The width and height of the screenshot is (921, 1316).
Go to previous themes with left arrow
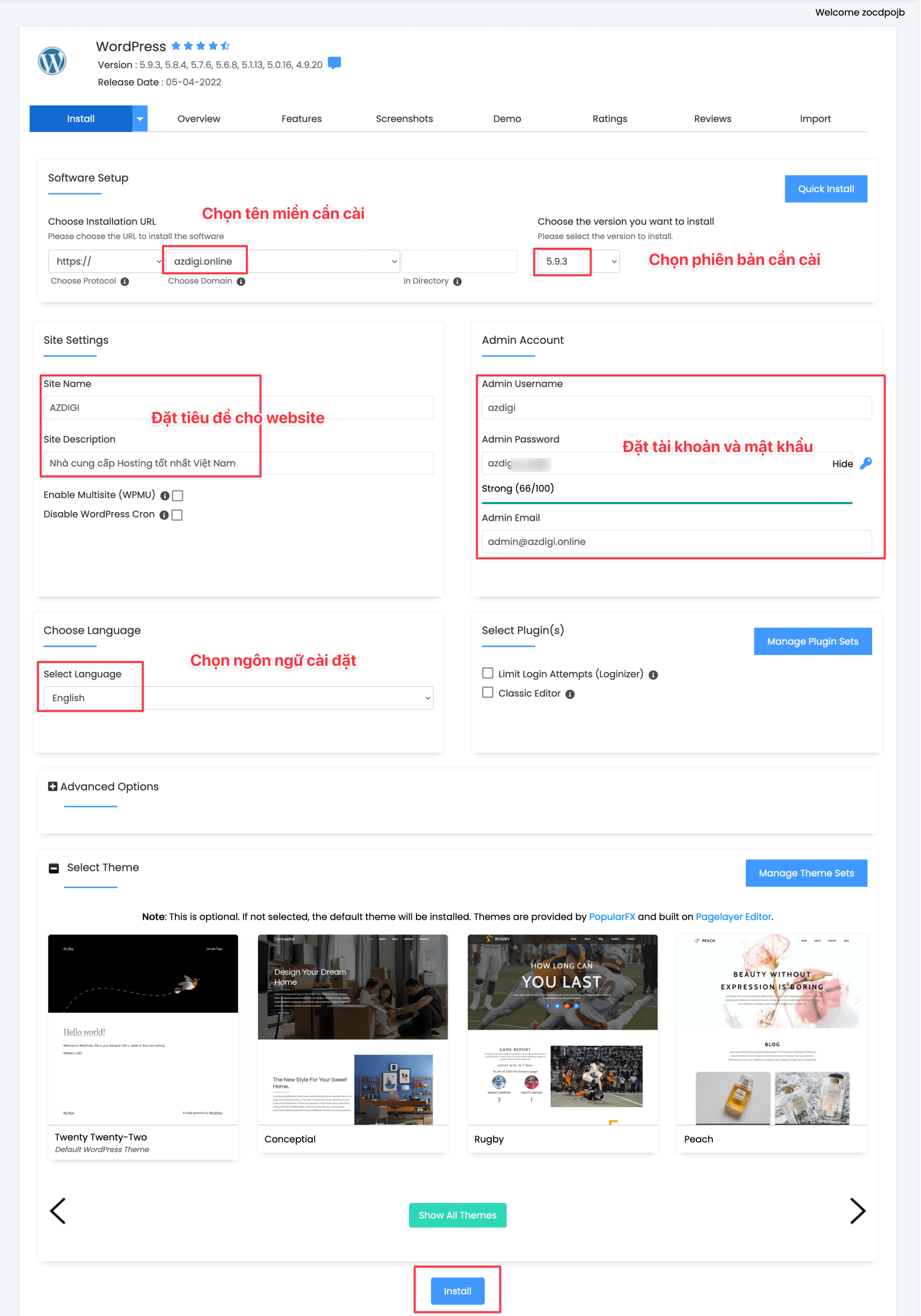pyautogui.click(x=58, y=1211)
